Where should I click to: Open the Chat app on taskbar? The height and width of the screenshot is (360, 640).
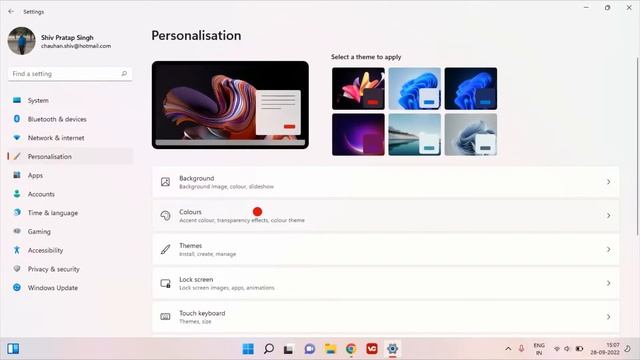click(310, 349)
